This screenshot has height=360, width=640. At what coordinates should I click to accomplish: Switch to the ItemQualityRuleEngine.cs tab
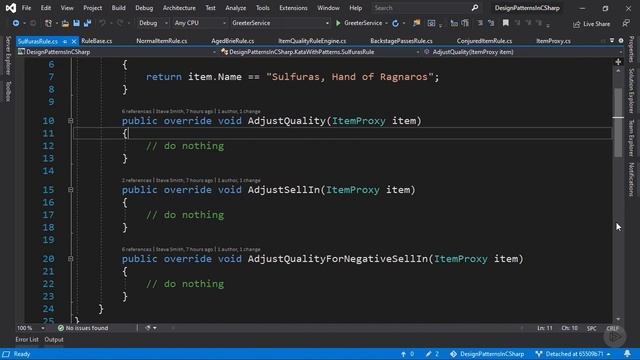click(x=312, y=41)
